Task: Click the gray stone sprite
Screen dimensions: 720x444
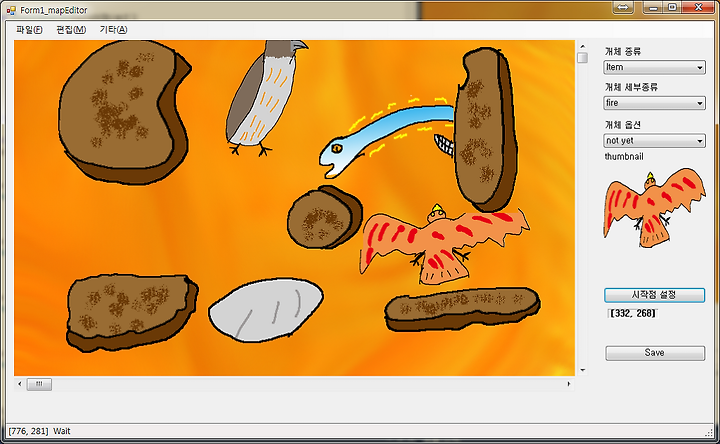Action: click(266, 309)
